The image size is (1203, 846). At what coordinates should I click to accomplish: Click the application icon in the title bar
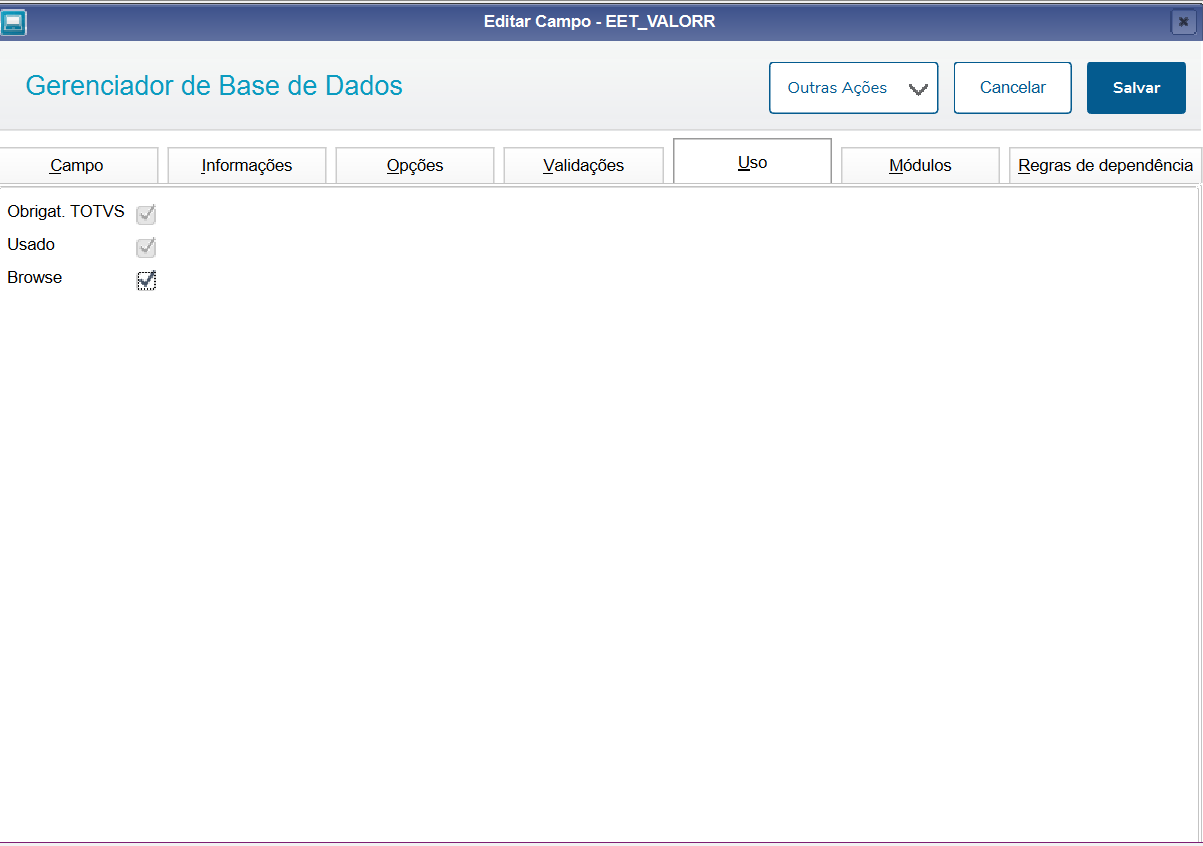pos(14,21)
